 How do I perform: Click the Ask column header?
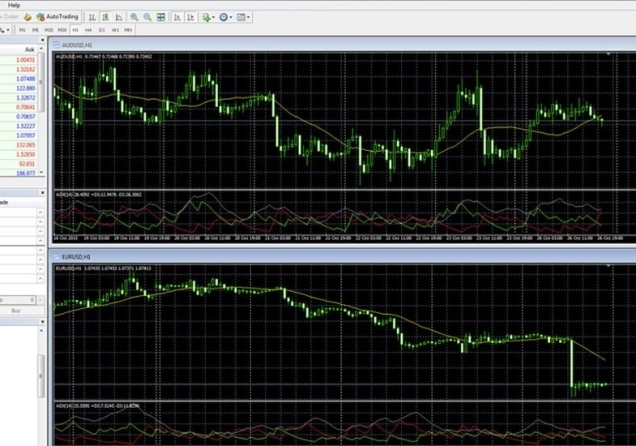click(x=30, y=49)
